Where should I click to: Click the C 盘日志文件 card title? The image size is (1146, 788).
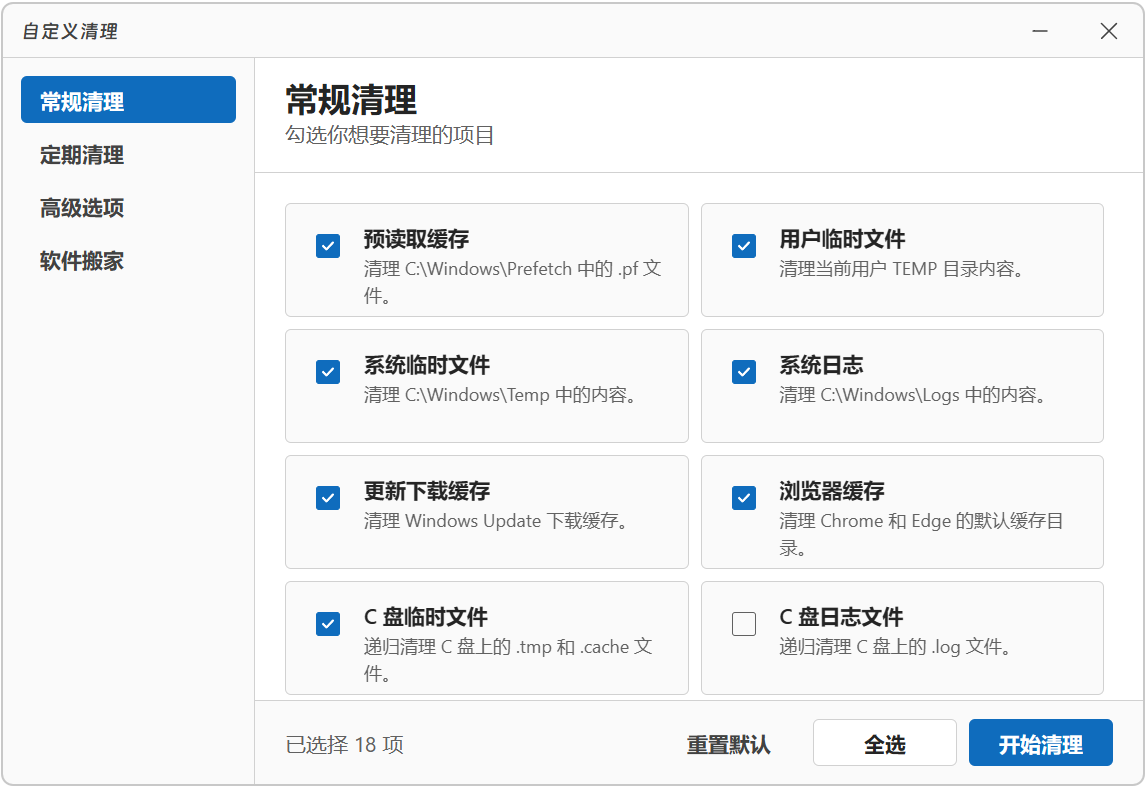click(x=841, y=617)
